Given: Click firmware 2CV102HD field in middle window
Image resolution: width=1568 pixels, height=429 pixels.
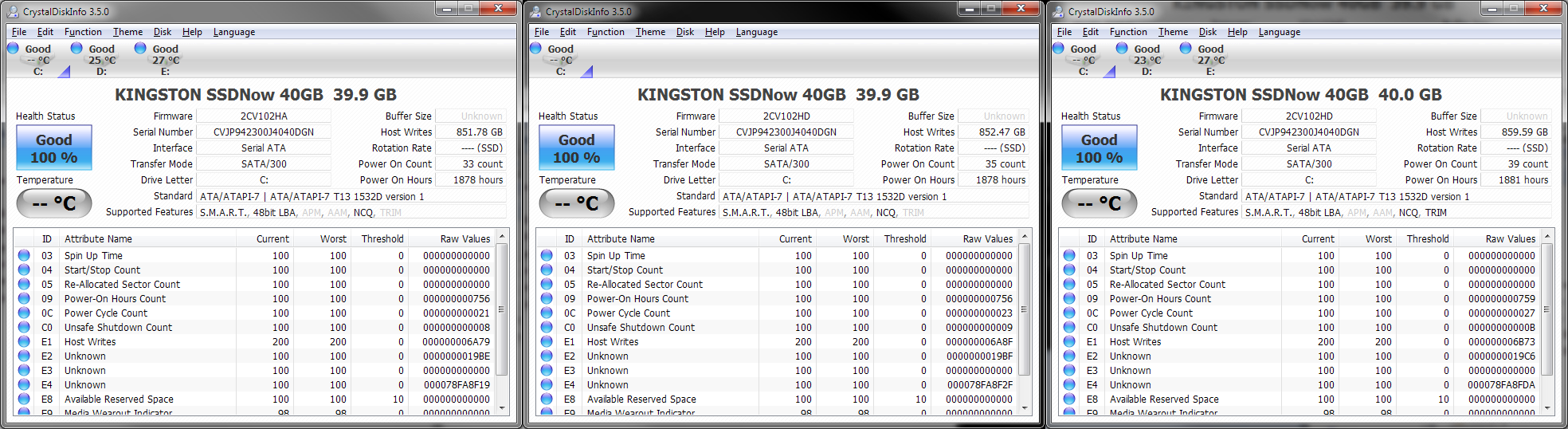Looking at the screenshot, I should [786, 116].
